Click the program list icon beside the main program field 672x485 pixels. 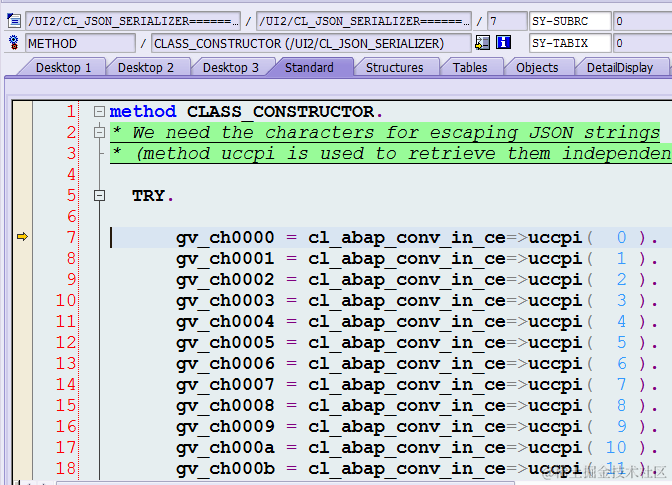click(14, 21)
